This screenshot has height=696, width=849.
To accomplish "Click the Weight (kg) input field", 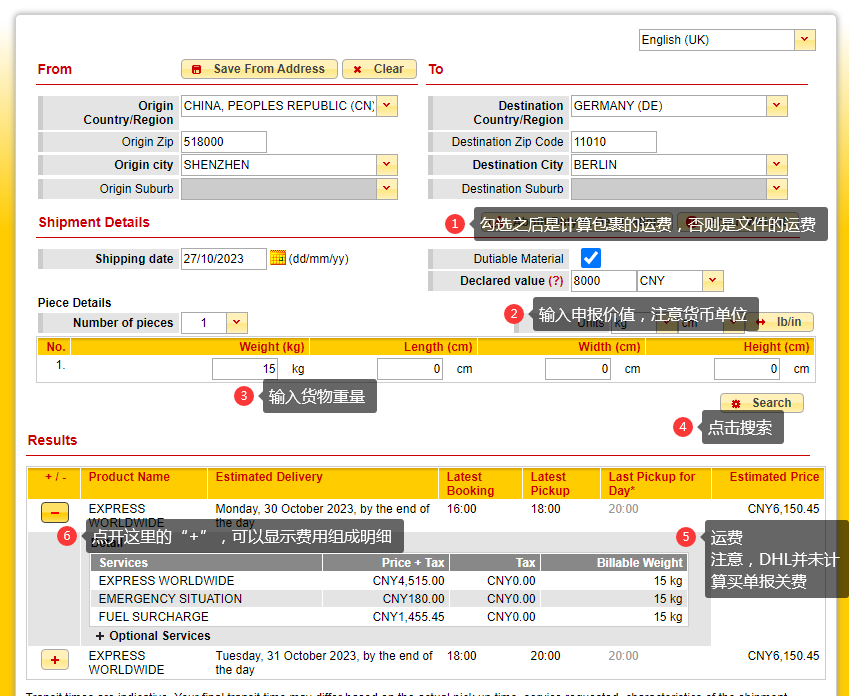I will coord(245,369).
